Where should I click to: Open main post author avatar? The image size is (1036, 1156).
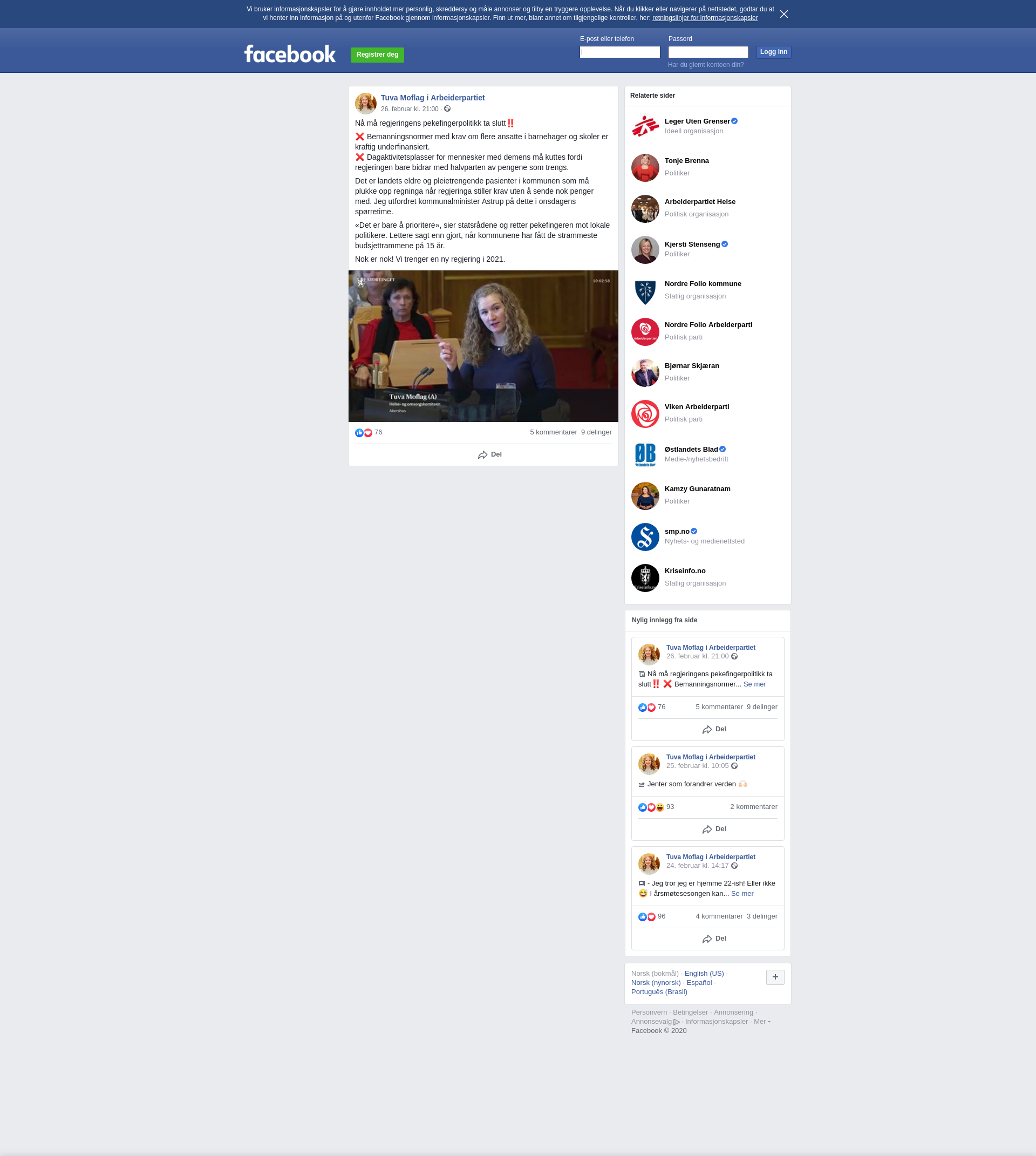(365, 104)
